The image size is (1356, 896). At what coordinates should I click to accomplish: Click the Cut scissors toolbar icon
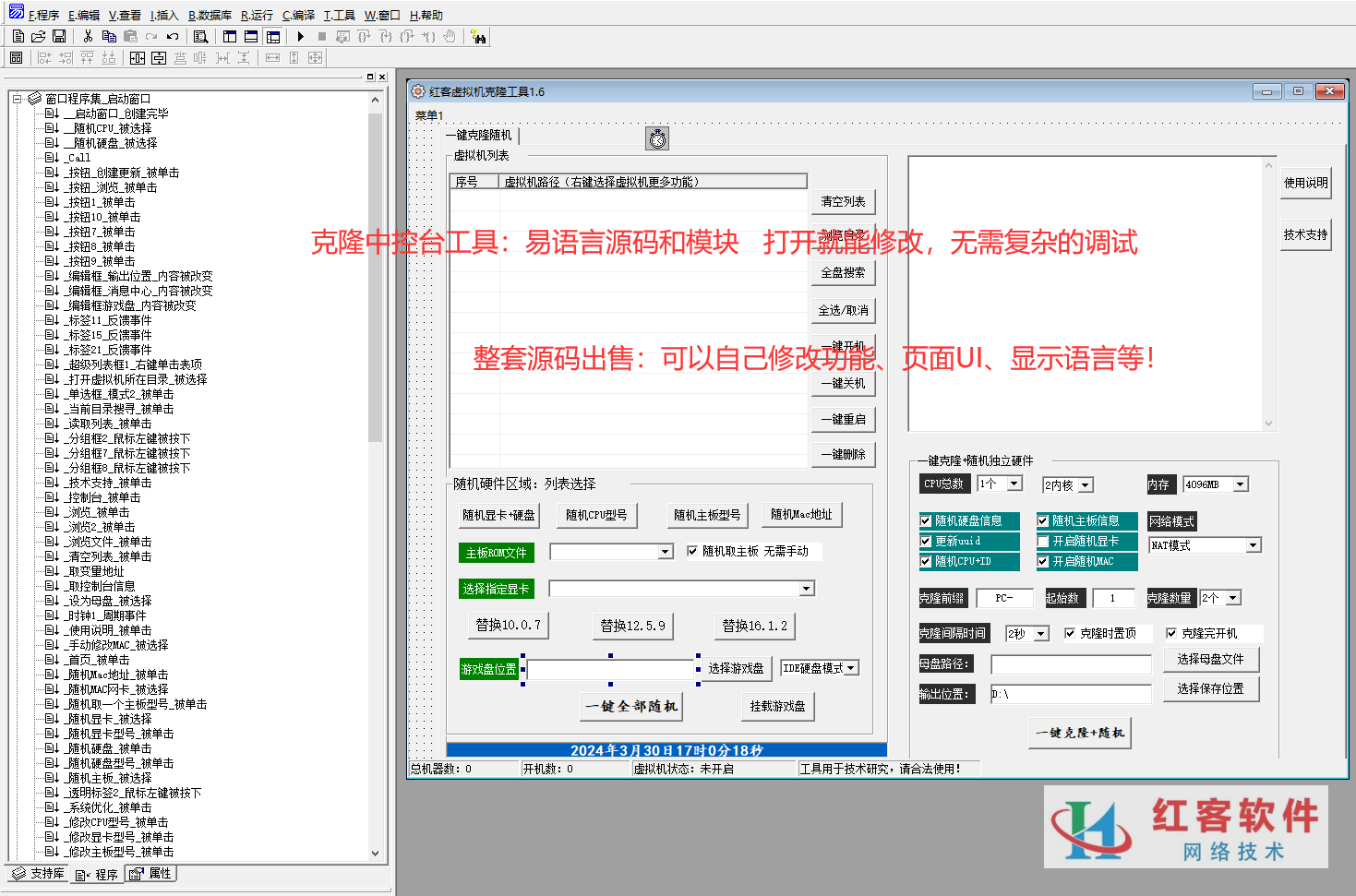point(88,37)
